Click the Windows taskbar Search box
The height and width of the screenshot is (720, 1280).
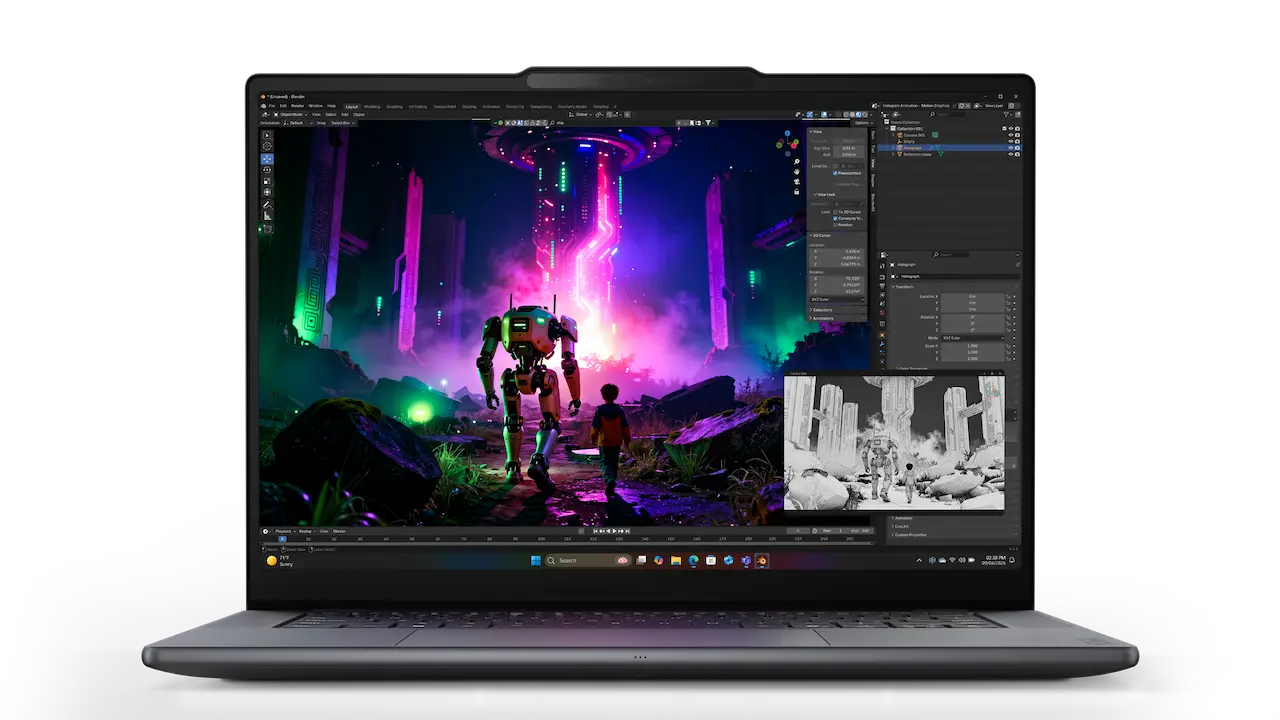coord(587,560)
